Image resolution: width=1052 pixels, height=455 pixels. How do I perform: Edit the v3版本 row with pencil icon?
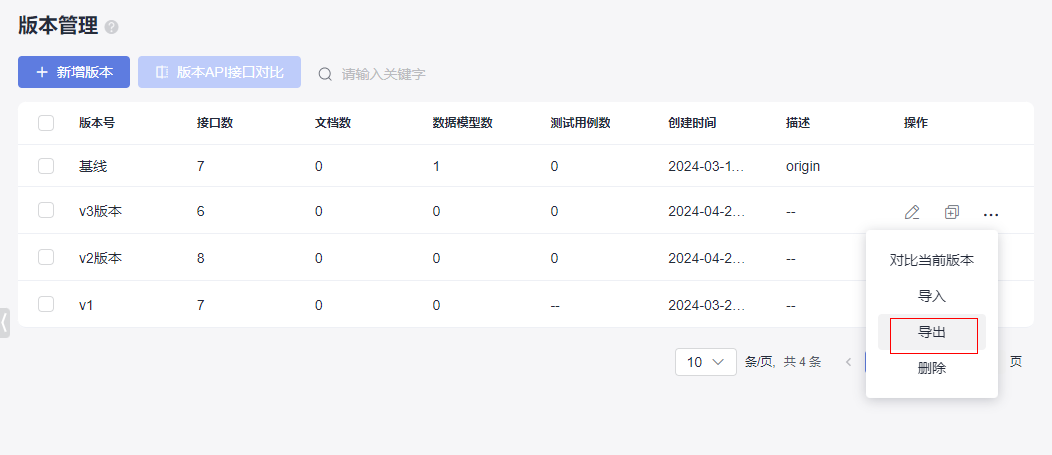(912, 213)
